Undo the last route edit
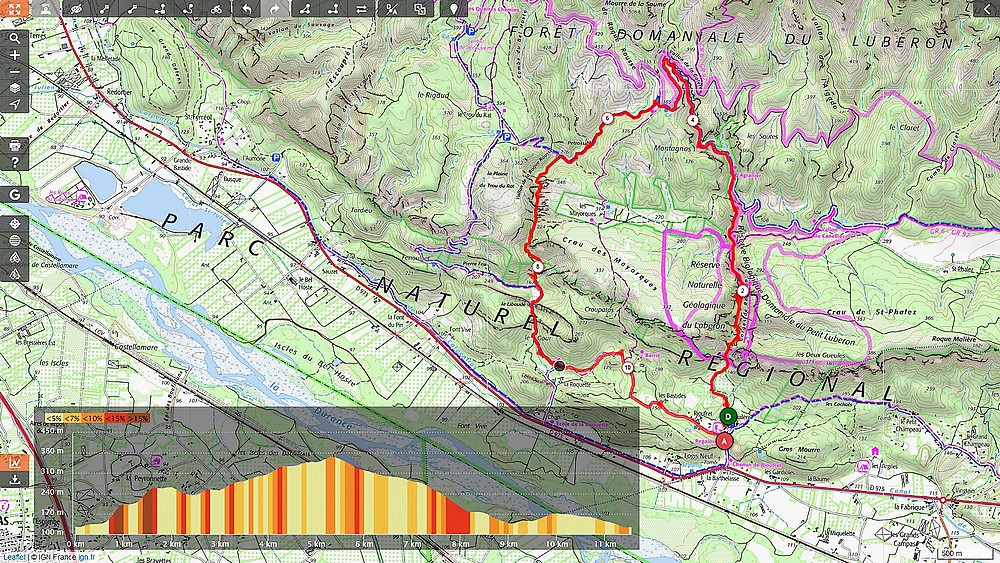Image resolution: width=1000 pixels, height=563 pixels. (x=246, y=8)
